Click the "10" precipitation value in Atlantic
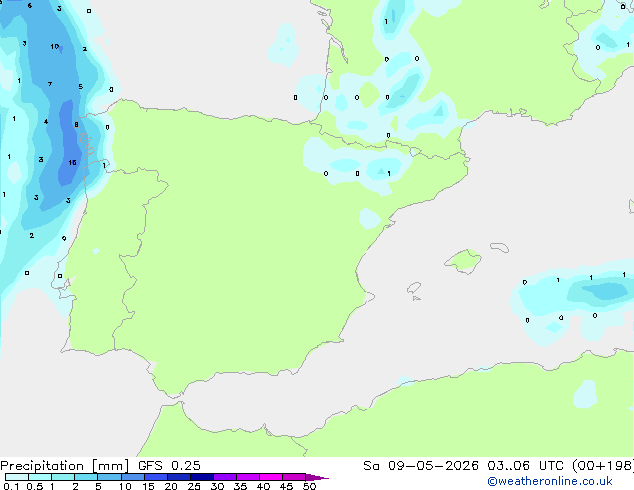The height and width of the screenshot is (490, 634). tap(55, 46)
